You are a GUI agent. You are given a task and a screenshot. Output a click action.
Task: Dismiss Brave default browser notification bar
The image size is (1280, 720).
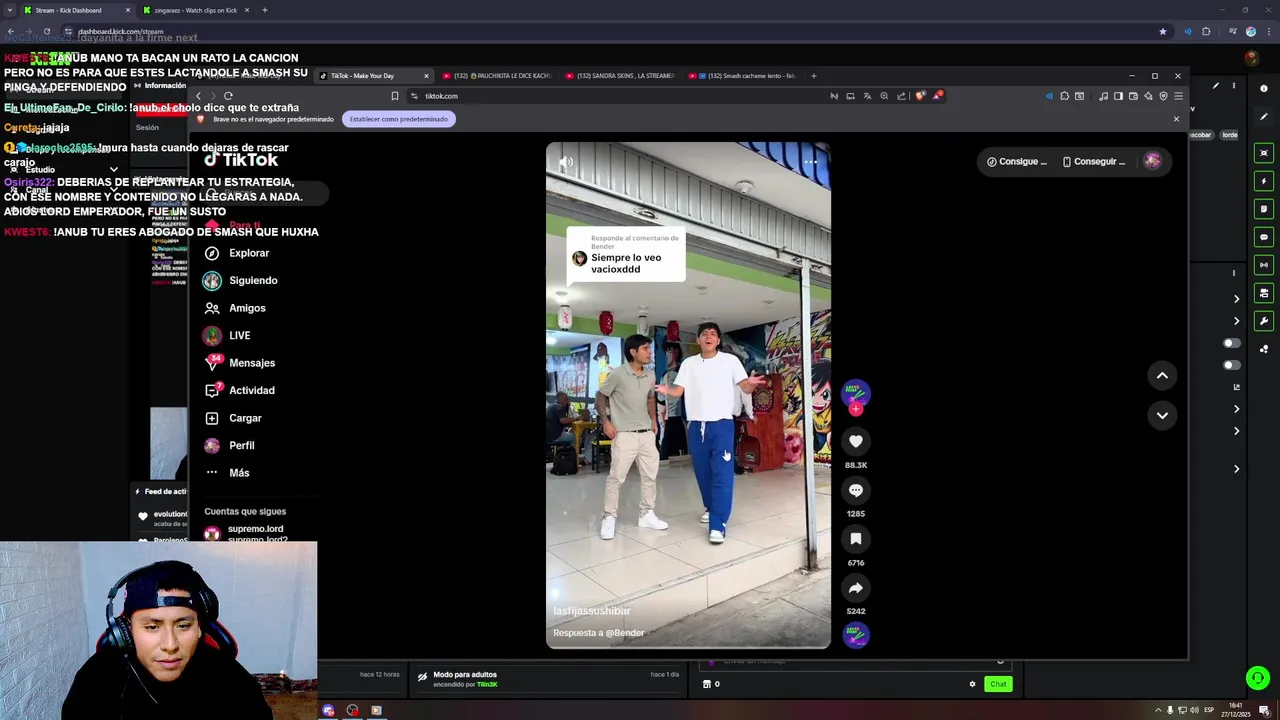tap(1176, 119)
